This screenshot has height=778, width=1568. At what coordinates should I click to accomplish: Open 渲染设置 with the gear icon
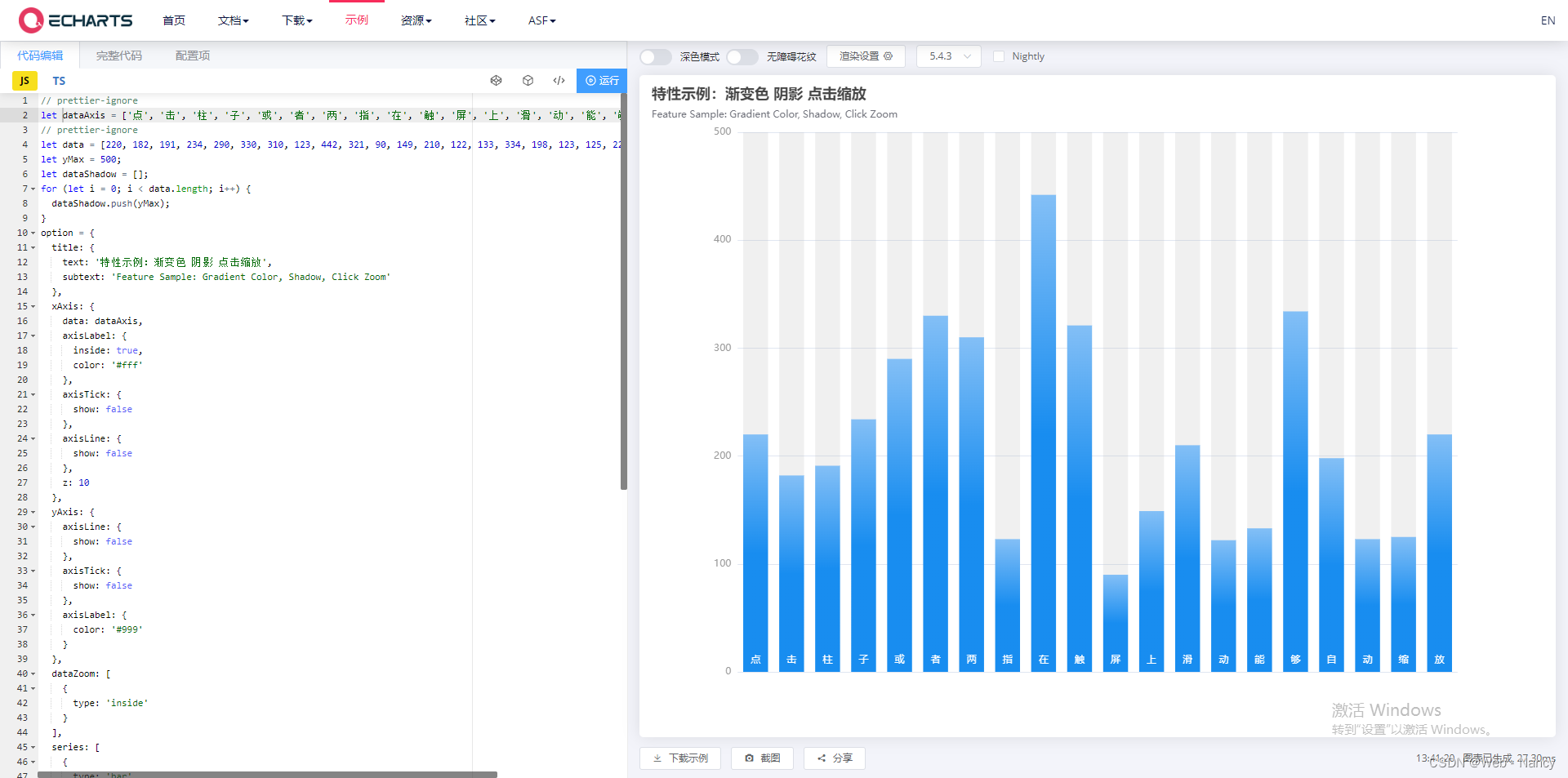pyautogui.click(x=865, y=56)
